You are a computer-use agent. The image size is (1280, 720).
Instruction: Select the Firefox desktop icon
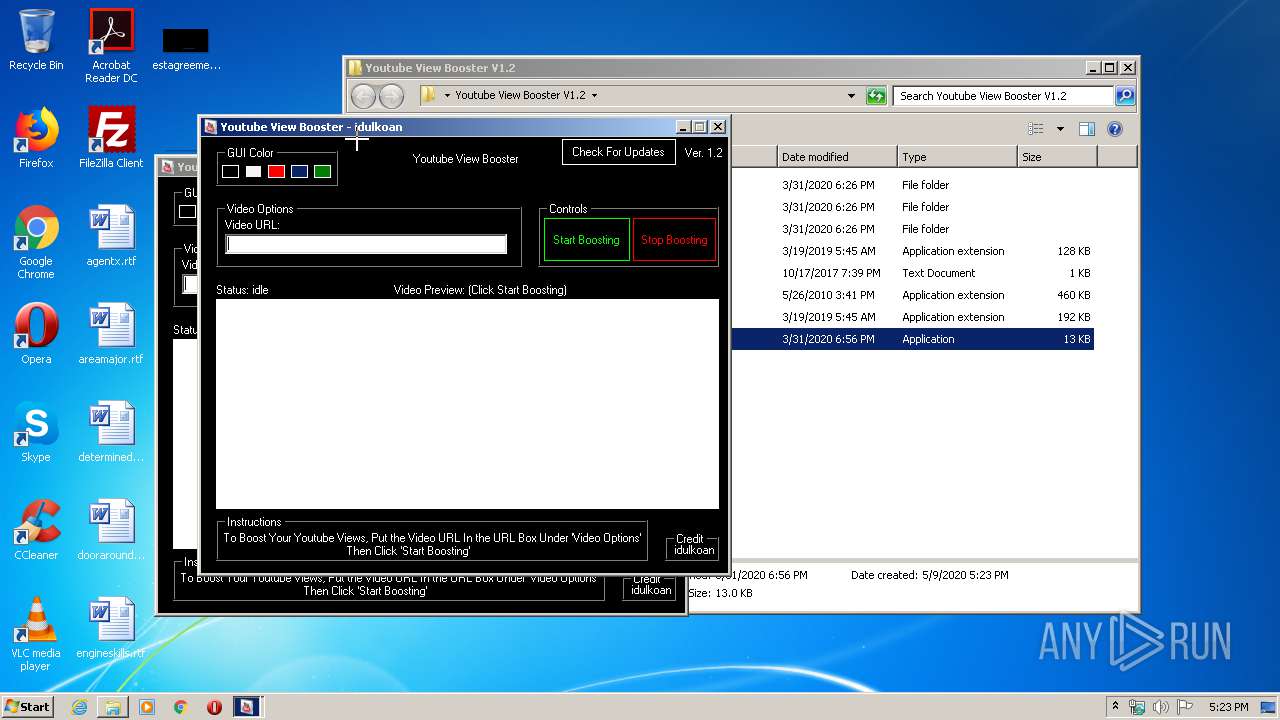[x=36, y=138]
